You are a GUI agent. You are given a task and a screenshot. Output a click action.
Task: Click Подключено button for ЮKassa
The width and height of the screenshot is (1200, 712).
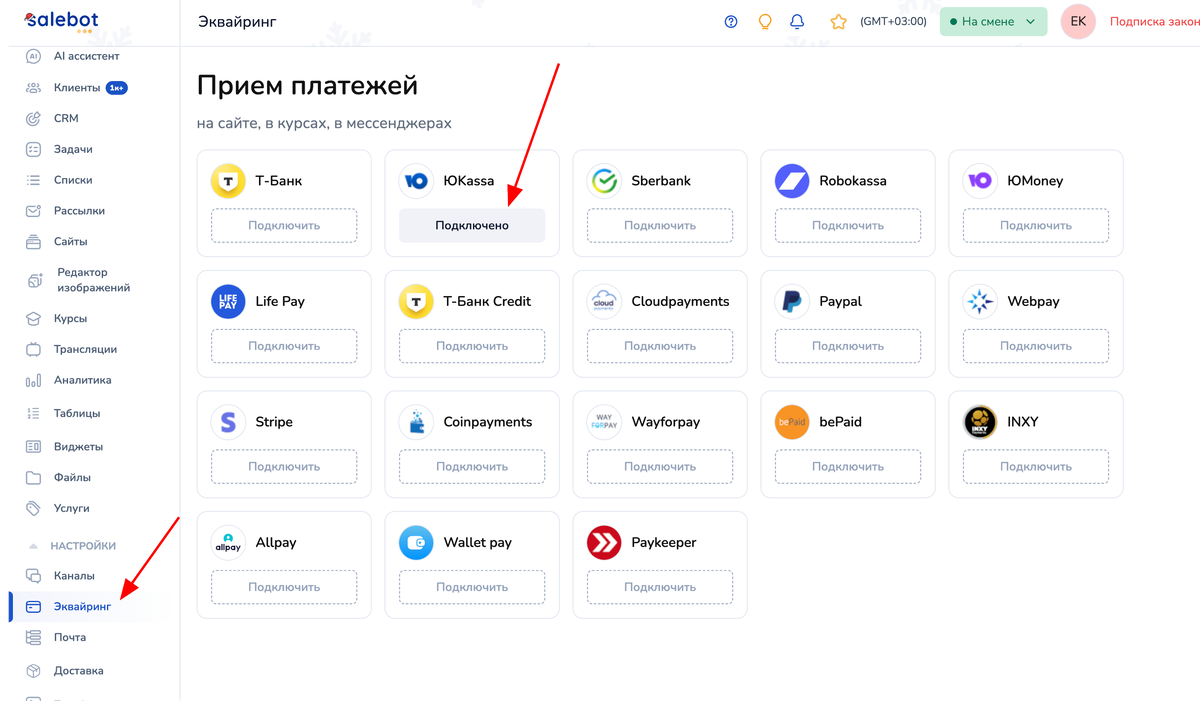pos(472,225)
